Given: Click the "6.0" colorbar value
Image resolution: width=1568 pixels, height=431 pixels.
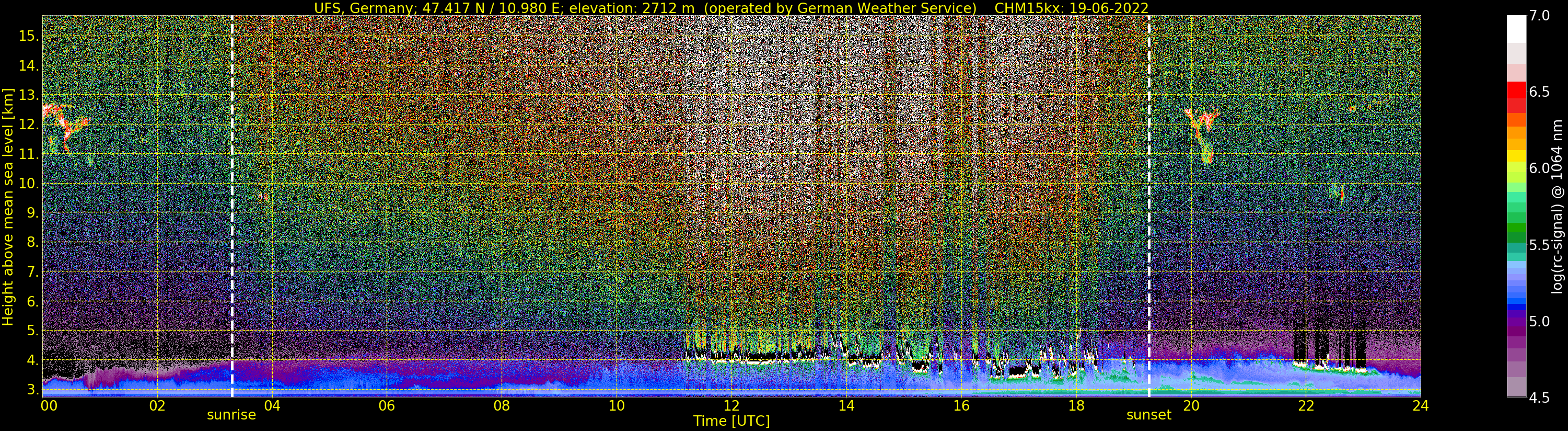Looking at the screenshot, I should pos(1539,168).
